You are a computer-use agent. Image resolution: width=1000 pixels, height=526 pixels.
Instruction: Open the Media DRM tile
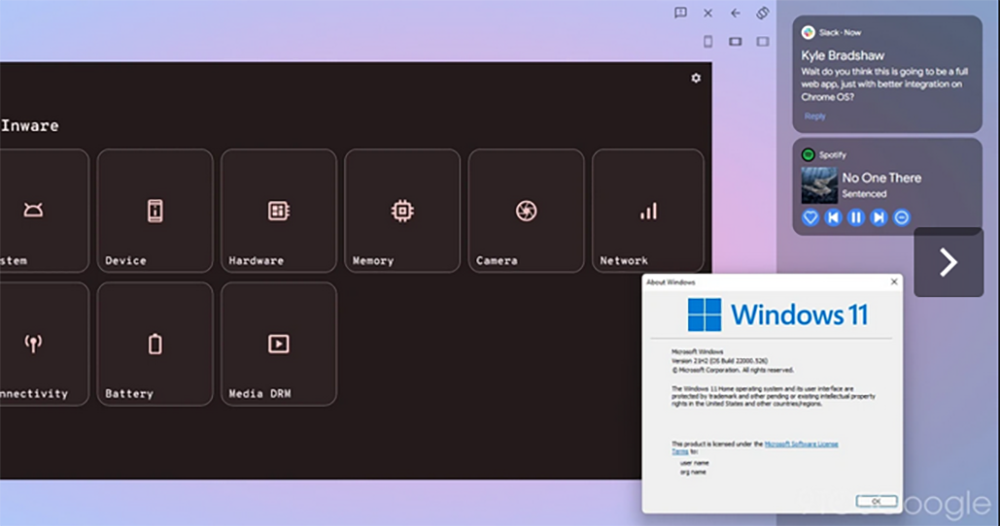(x=279, y=344)
